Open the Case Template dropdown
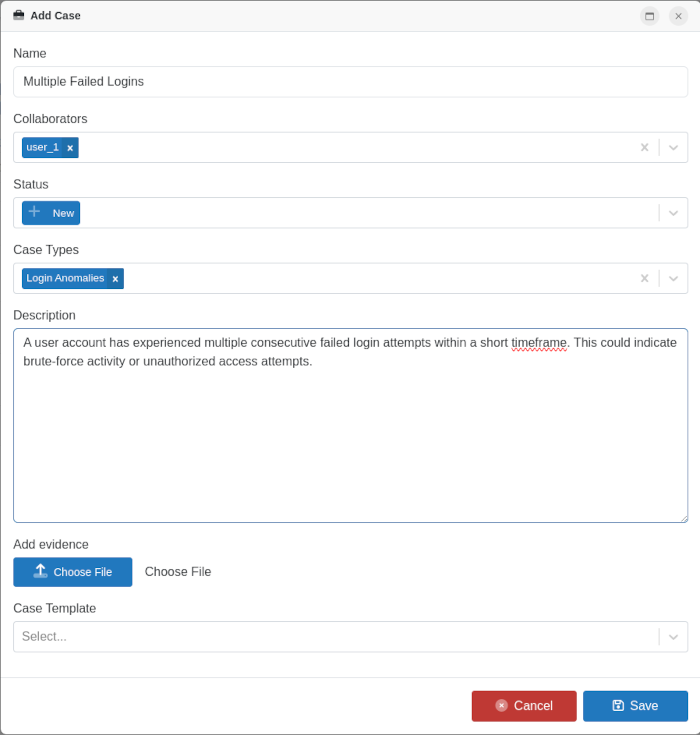Image resolution: width=700 pixels, height=735 pixels. (673, 637)
